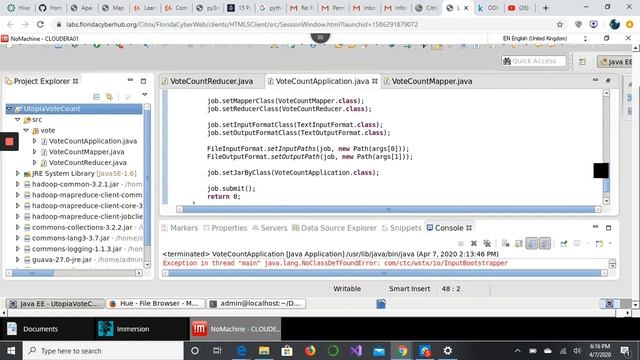Open the Markers view tab
Viewport: 640px width, 360px height.
point(180,228)
